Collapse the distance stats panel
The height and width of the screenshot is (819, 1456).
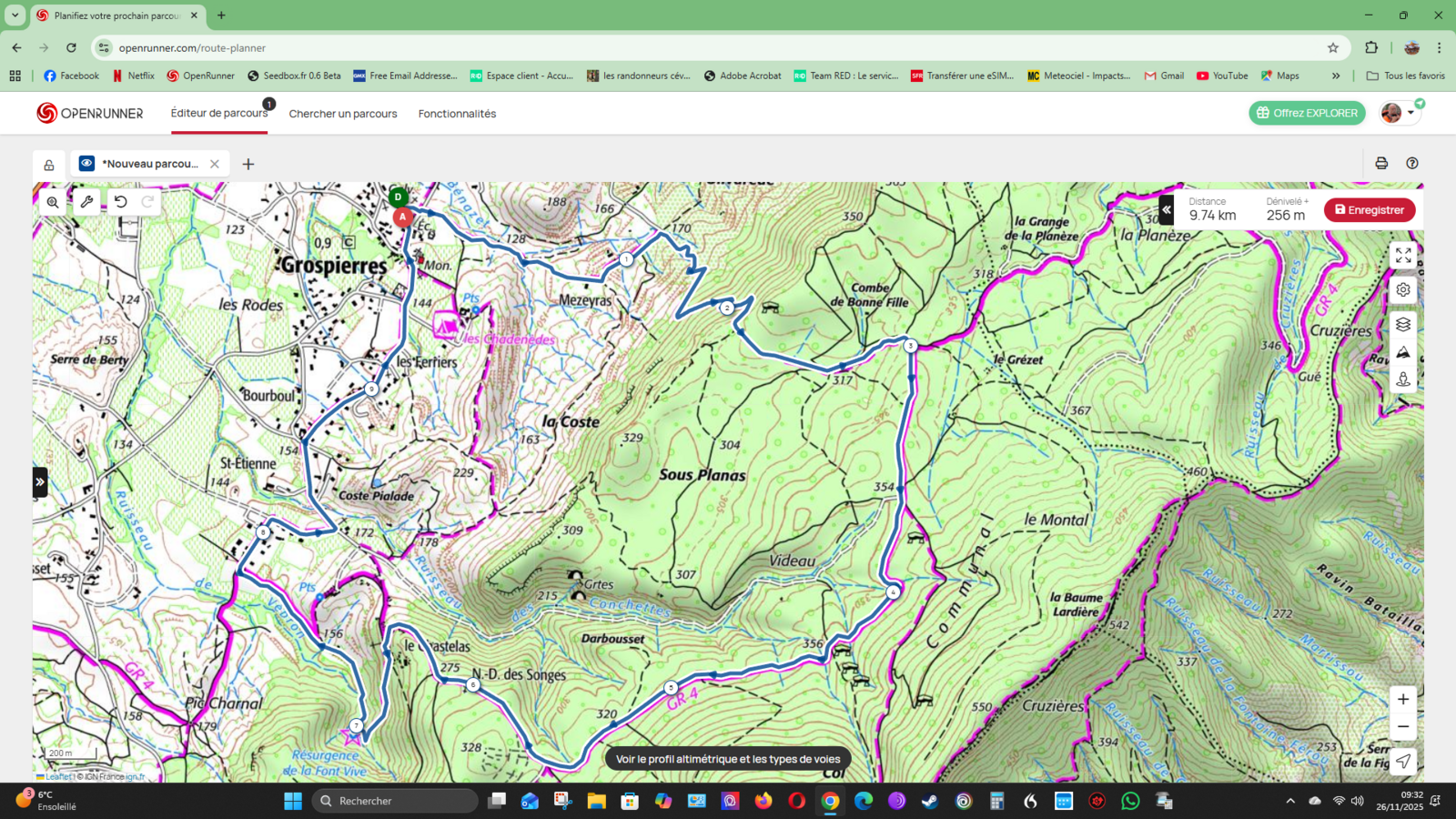tap(1166, 210)
